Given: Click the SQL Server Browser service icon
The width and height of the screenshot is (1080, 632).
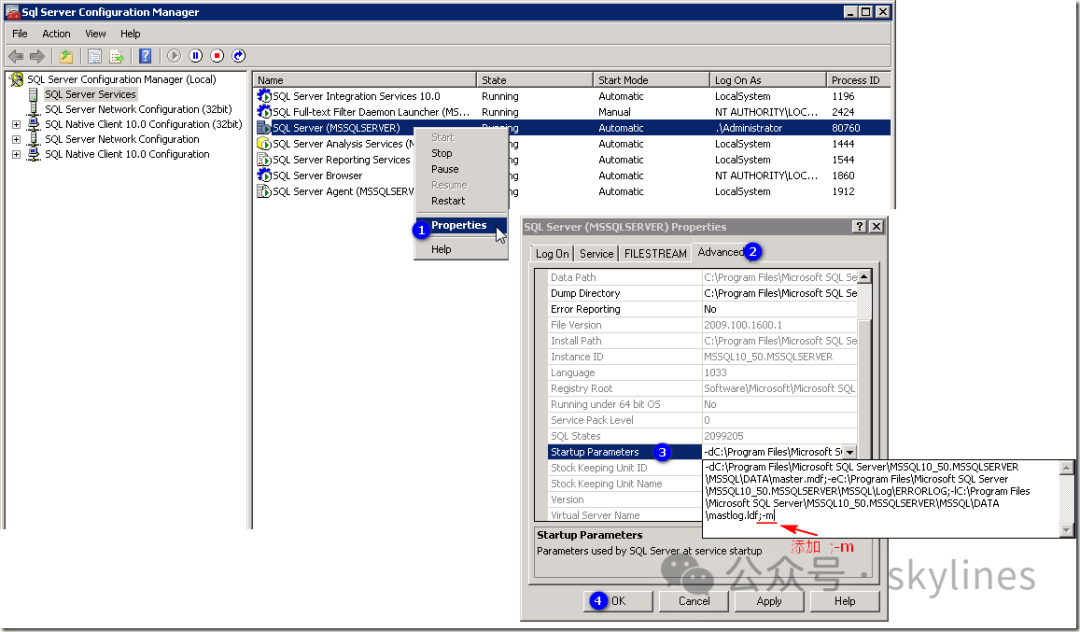Looking at the screenshot, I should click(x=264, y=176).
